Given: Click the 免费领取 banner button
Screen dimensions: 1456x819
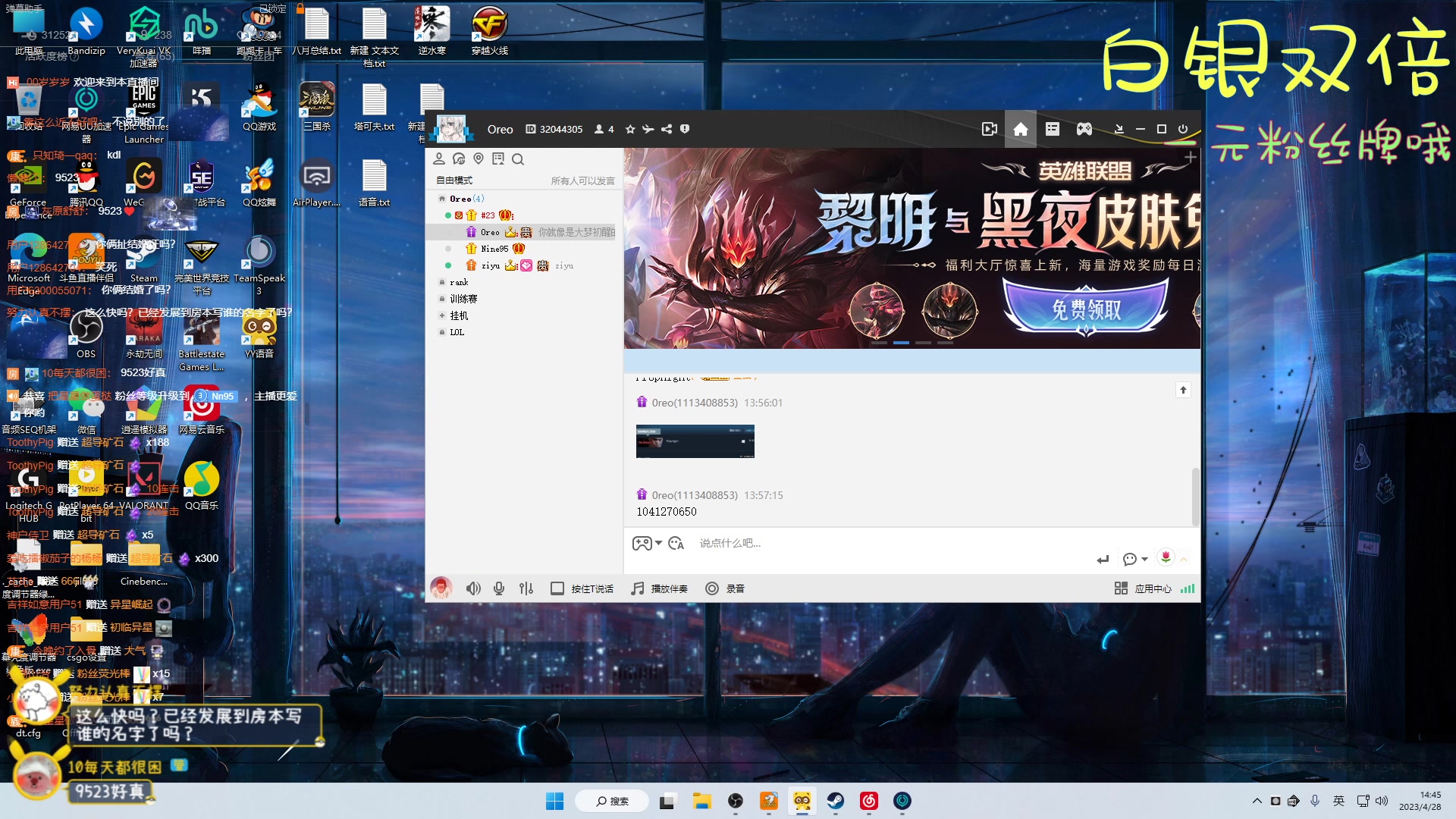Looking at the screenshot, I should (x=1086, y=308).
